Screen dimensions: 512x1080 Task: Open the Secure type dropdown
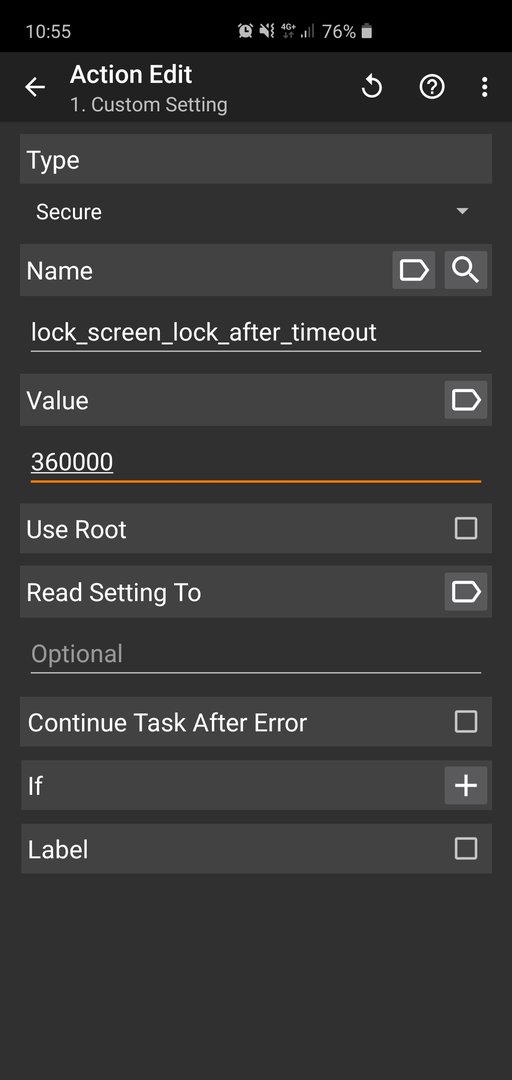point(256,211)
